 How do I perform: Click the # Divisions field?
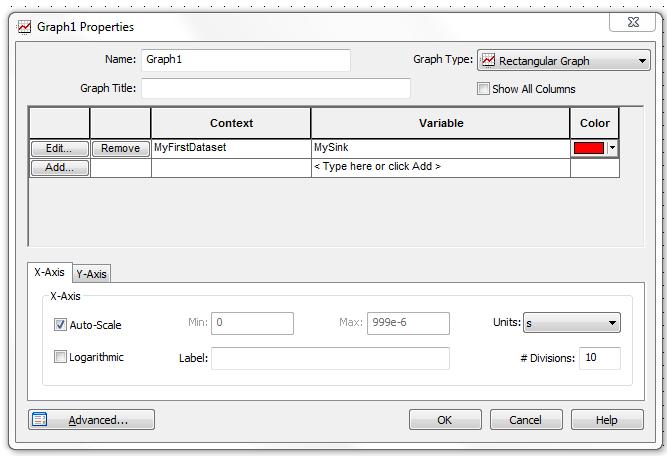click(600, 358)
